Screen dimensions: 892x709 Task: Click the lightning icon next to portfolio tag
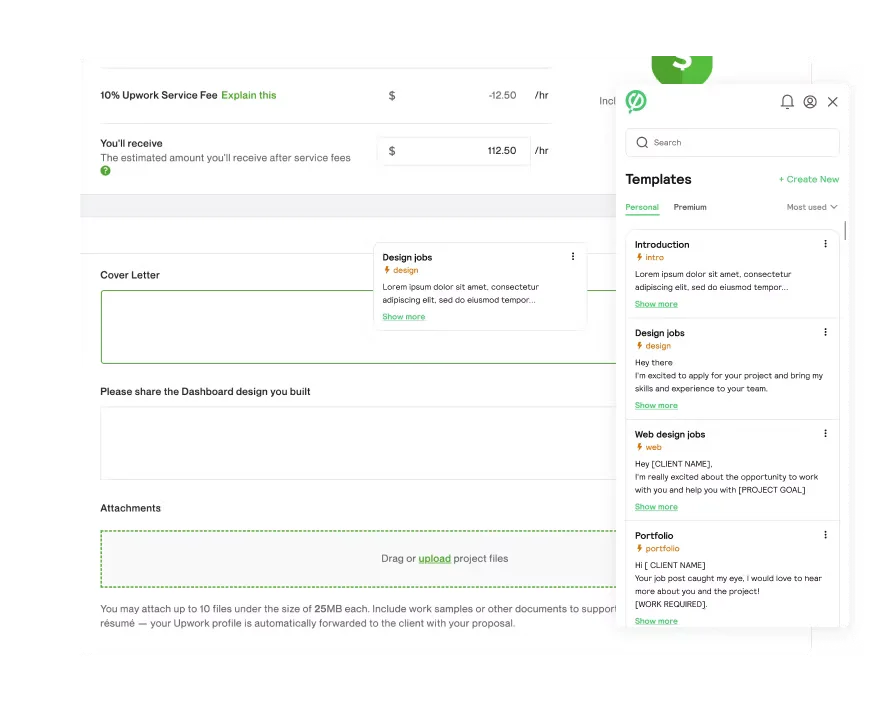coord(639,549)
